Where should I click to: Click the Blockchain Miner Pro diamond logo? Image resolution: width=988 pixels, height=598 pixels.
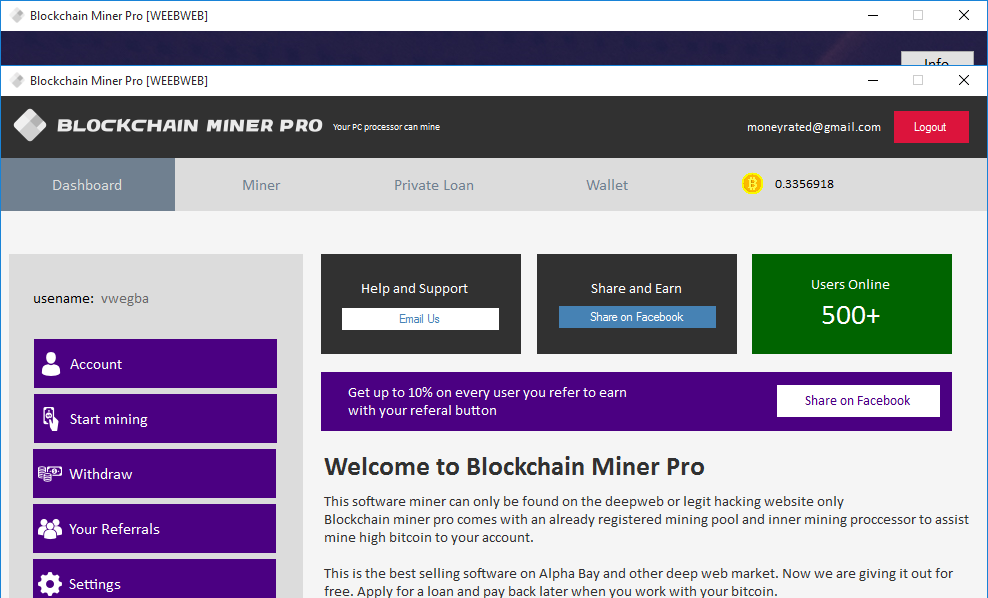coord(29,125)
